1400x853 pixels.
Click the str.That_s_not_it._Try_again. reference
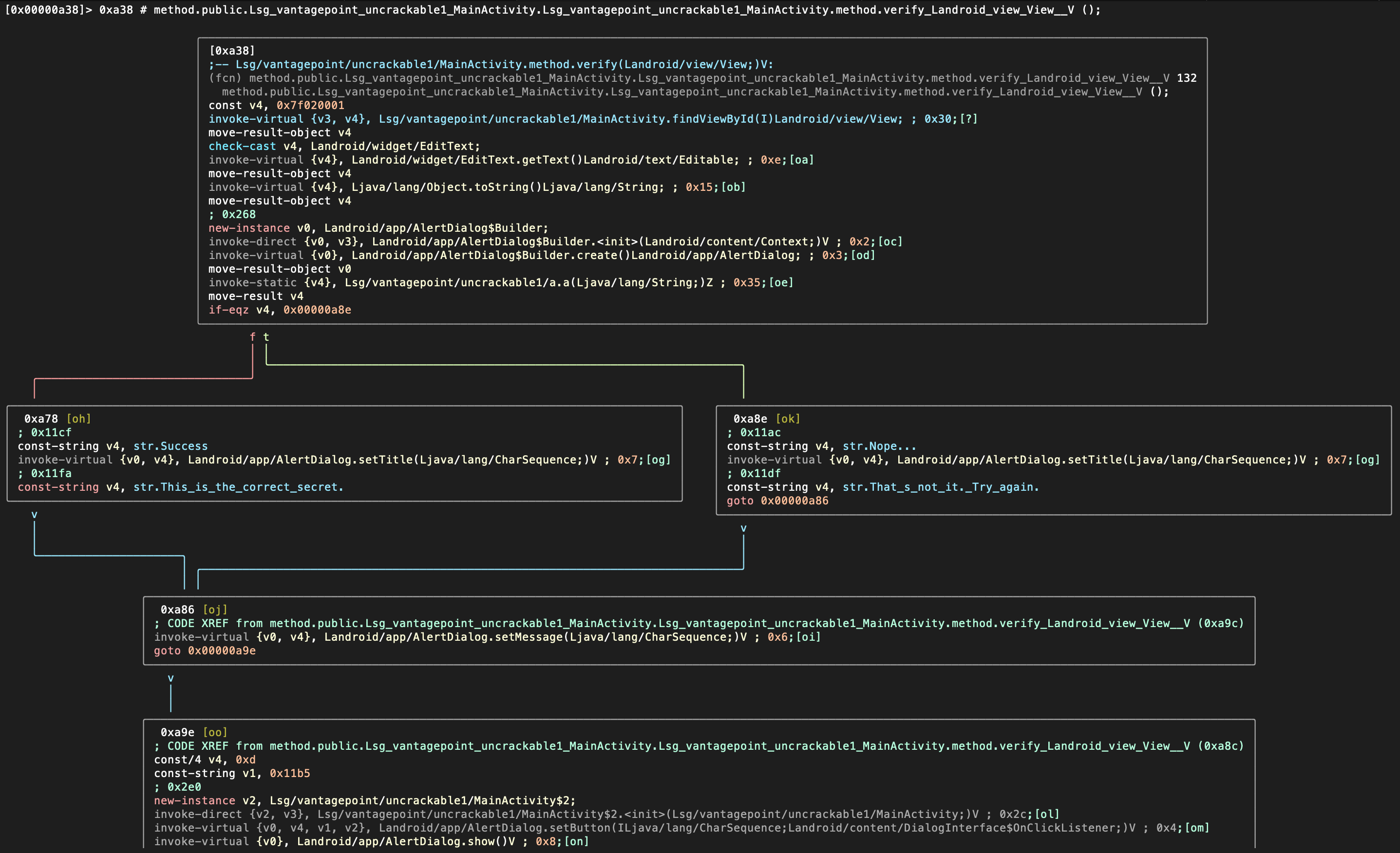[x=940, y=487]
